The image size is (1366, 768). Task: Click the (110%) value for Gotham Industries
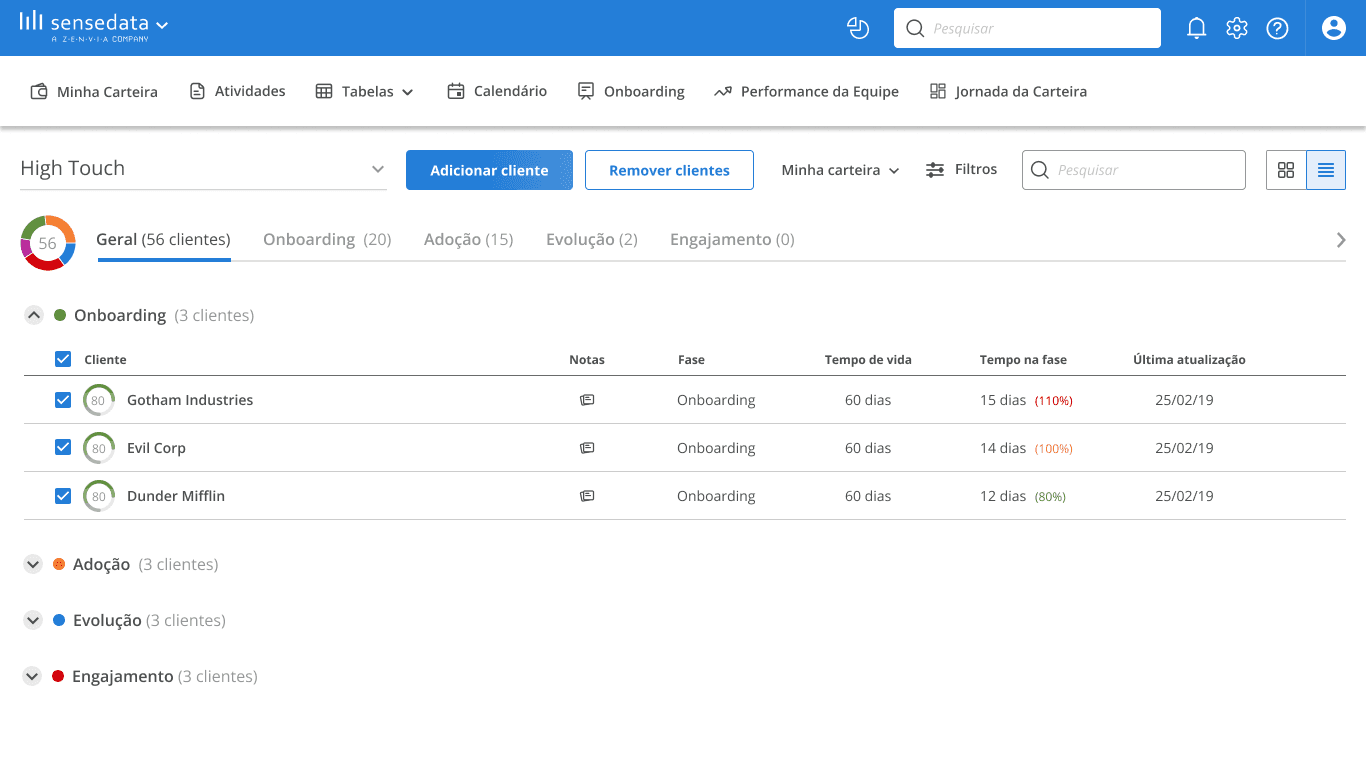click(1054, 401)
